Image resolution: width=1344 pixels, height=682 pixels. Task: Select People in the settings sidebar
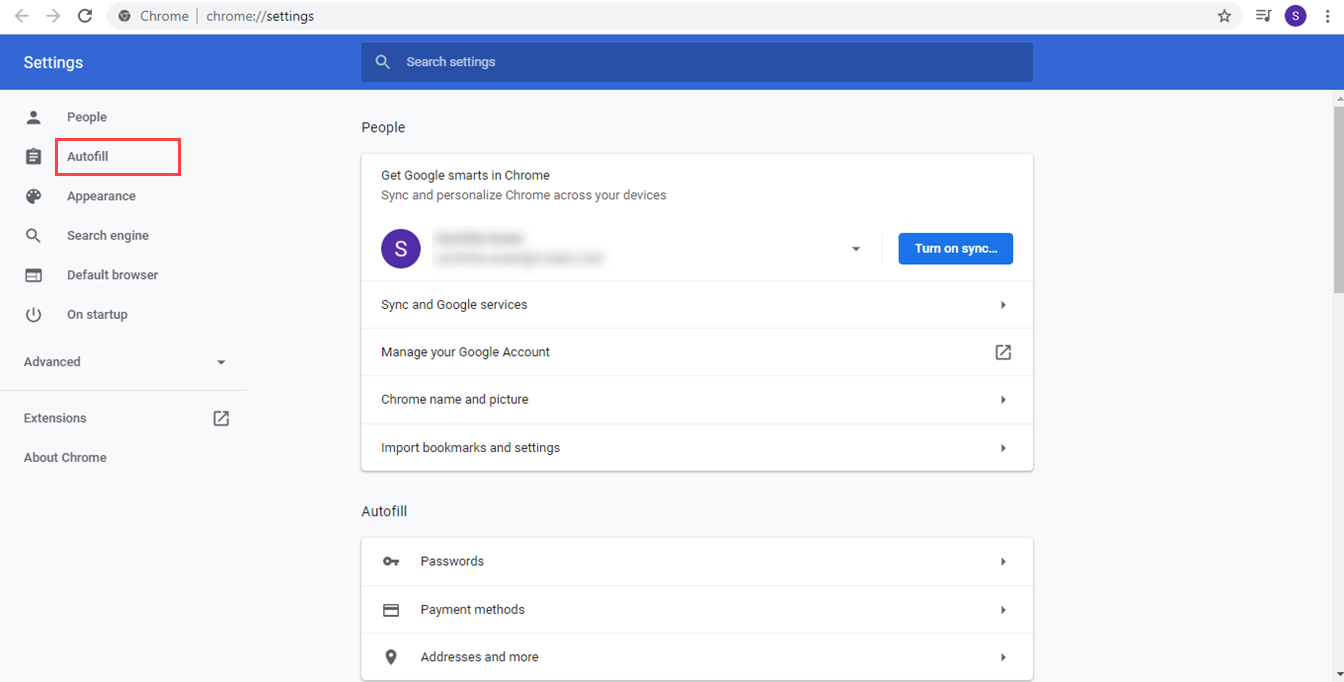[87, 117]
